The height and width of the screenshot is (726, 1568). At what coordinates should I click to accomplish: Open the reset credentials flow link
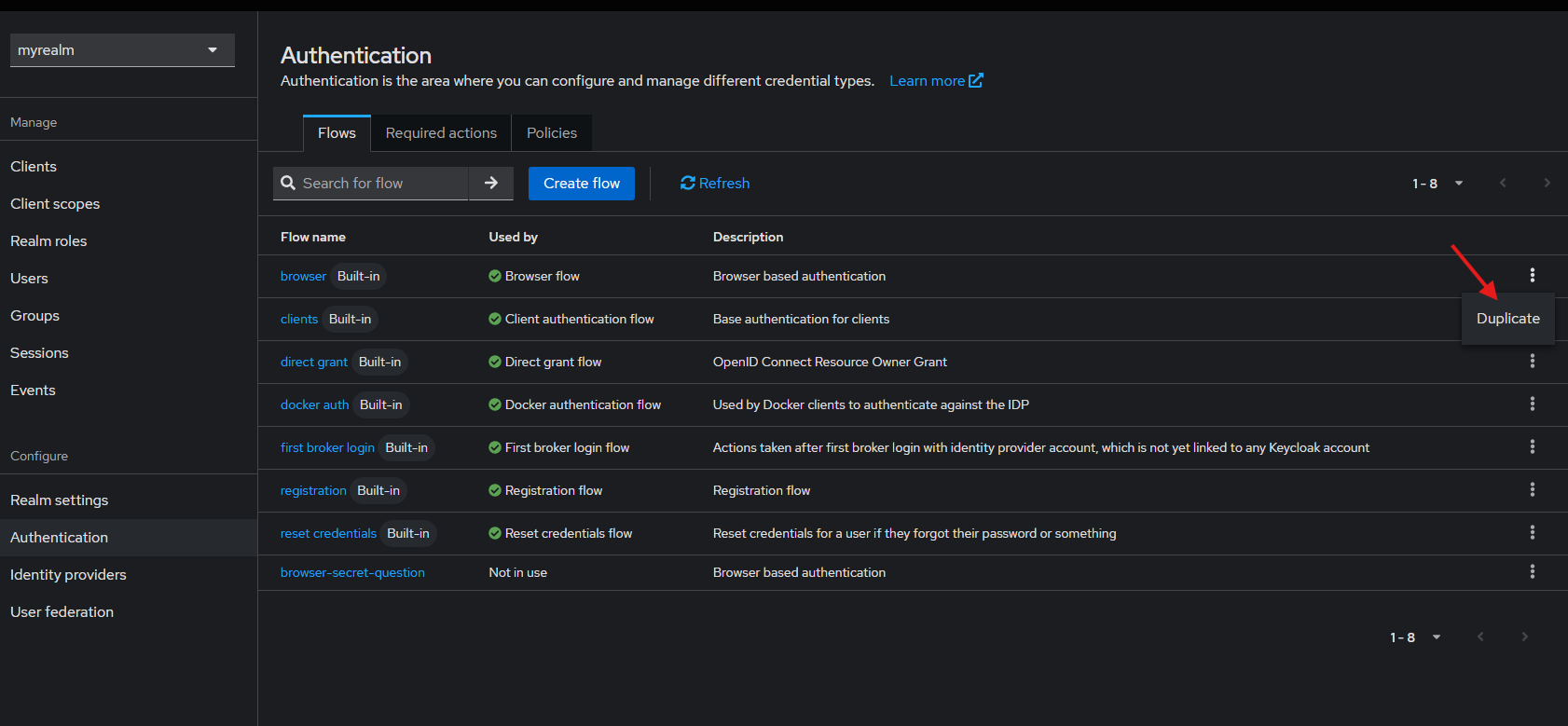[328, 533]
